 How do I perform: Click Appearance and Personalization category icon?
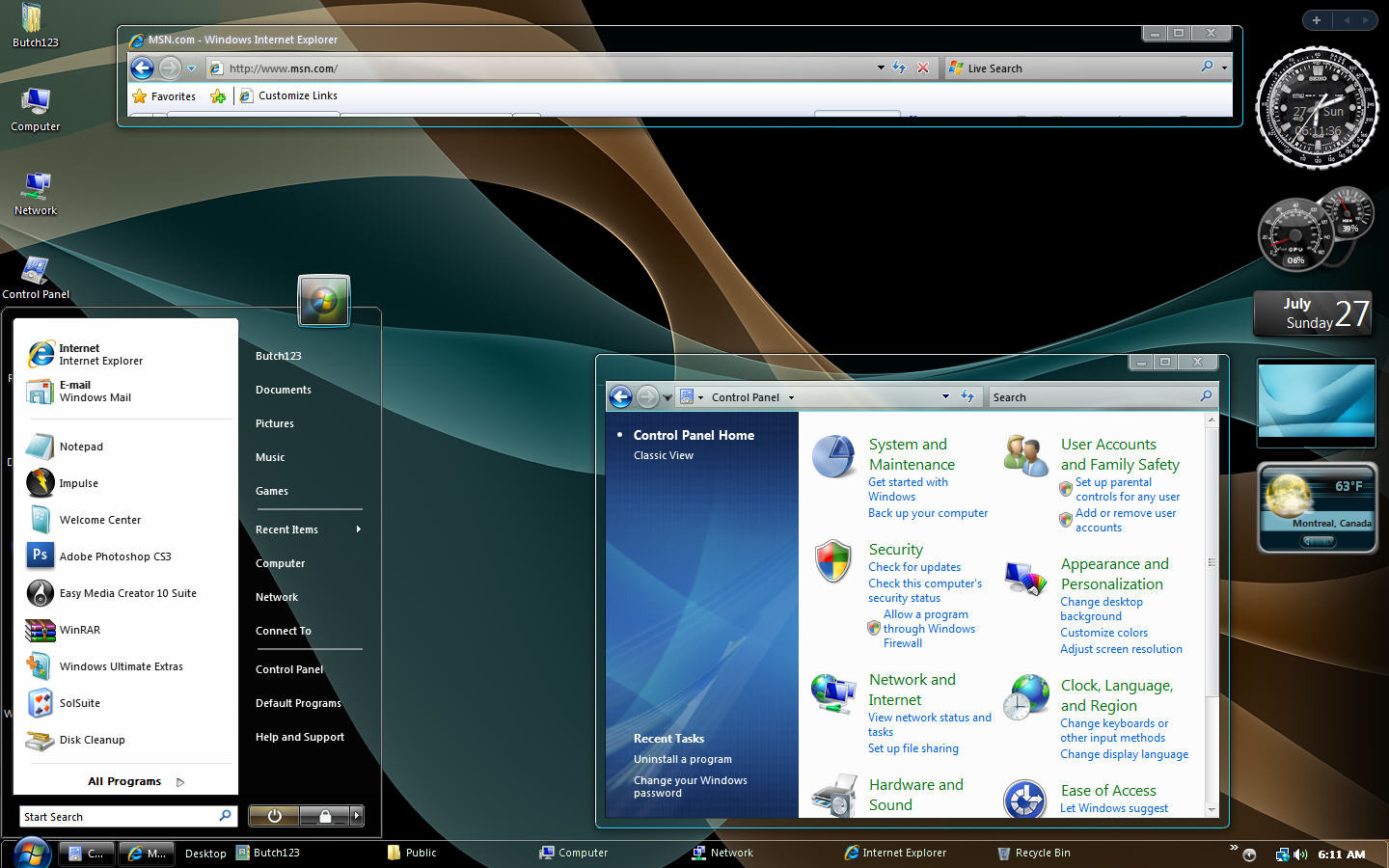1025,578
